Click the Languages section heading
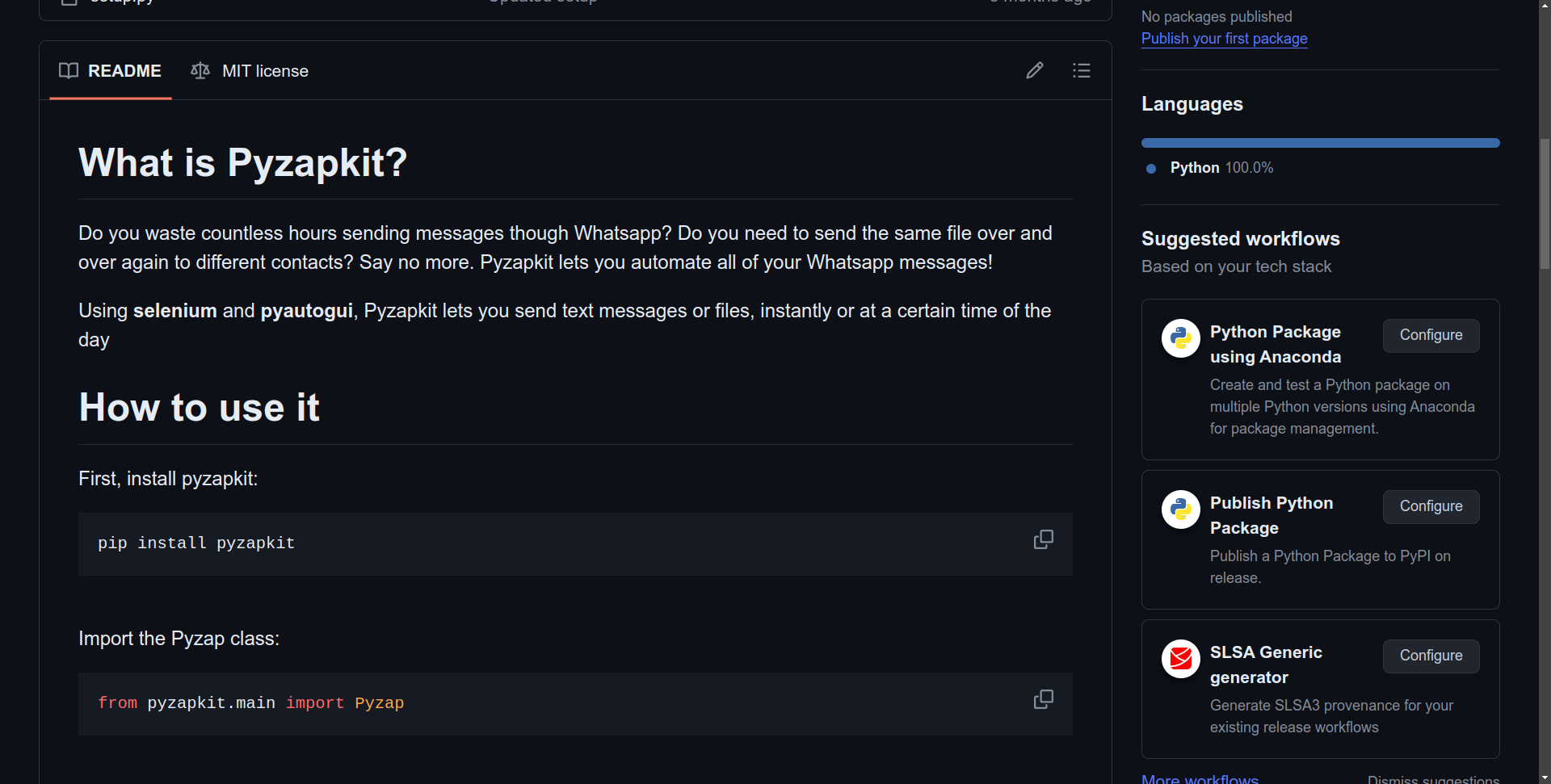 click(x=1192, y=104)
